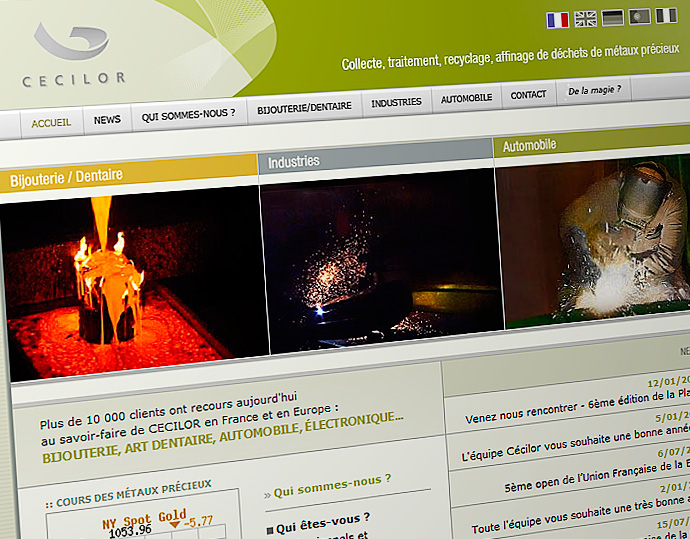The height and width of the screenshot is (539, 690).
Task: Open news 5ème open de l'Union Française
Action: click(597, 477)
